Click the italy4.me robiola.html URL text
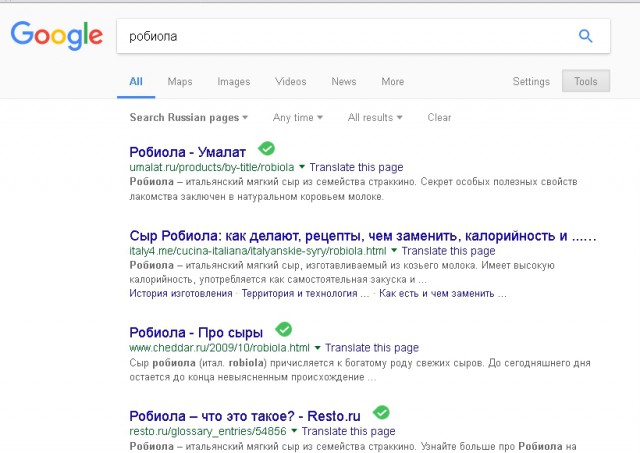 click(x=258, y=251)
